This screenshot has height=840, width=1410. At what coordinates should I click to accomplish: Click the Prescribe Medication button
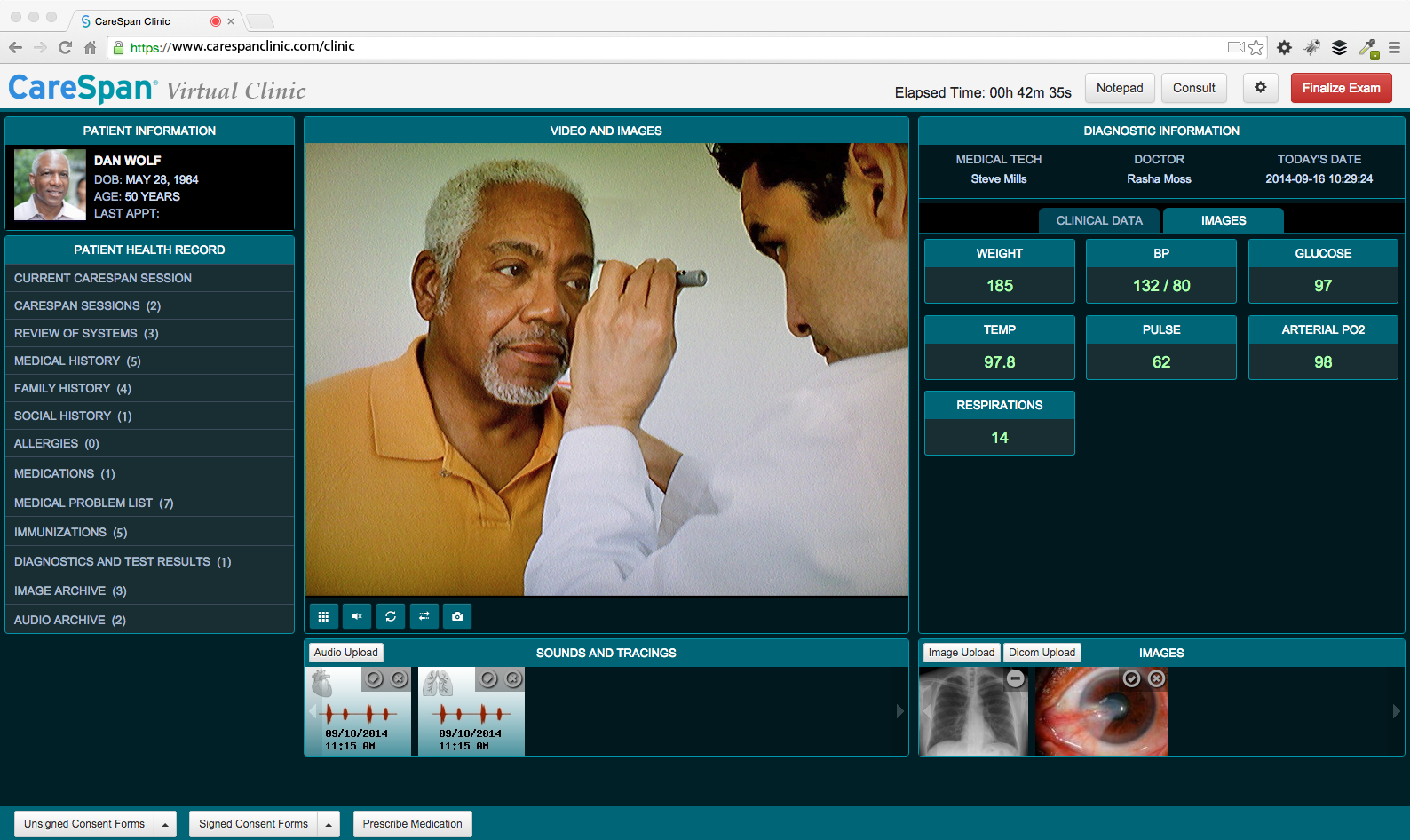(413, 824)
